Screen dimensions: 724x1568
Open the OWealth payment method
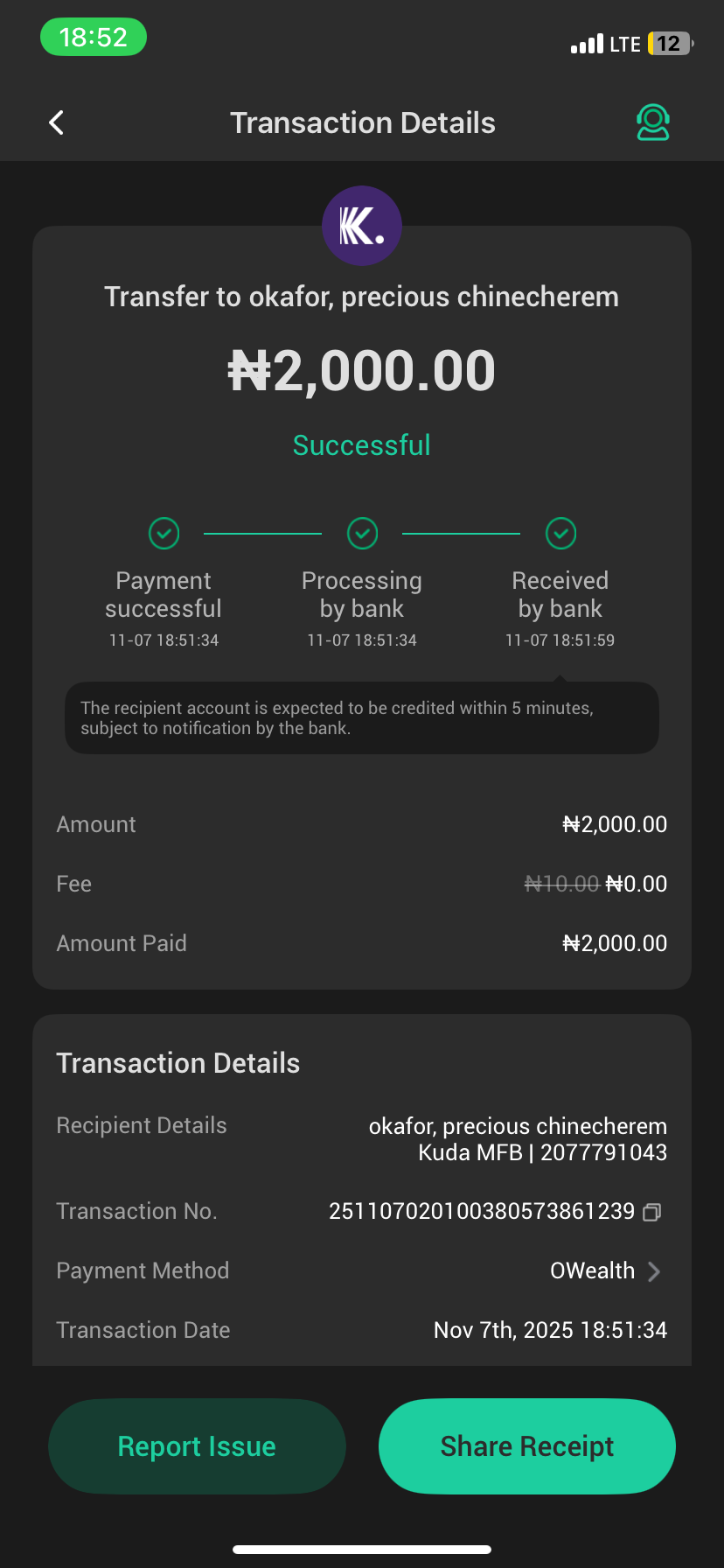click(x=592, y=1271)
